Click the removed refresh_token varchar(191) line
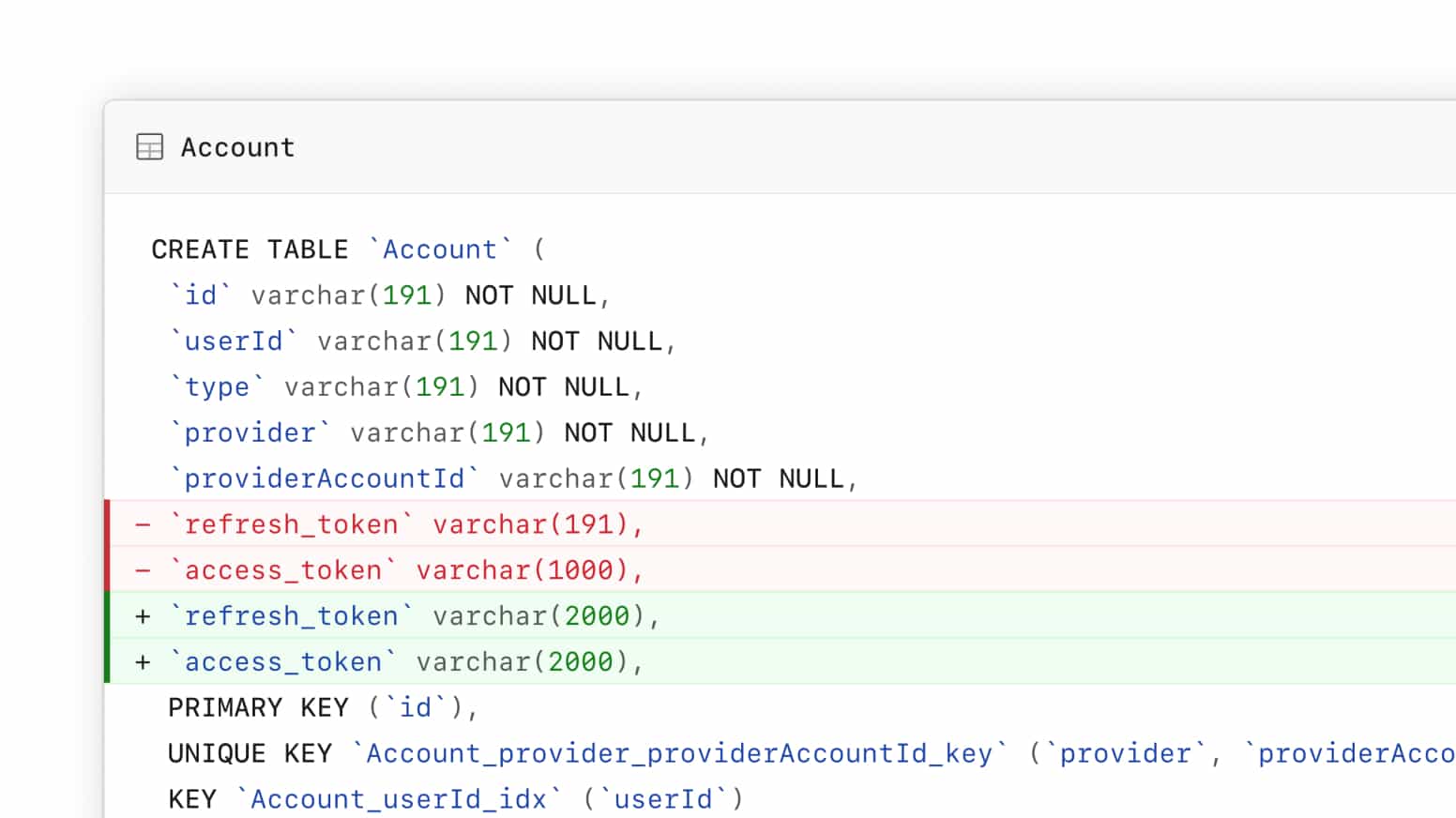 click(x=781, y=523)
